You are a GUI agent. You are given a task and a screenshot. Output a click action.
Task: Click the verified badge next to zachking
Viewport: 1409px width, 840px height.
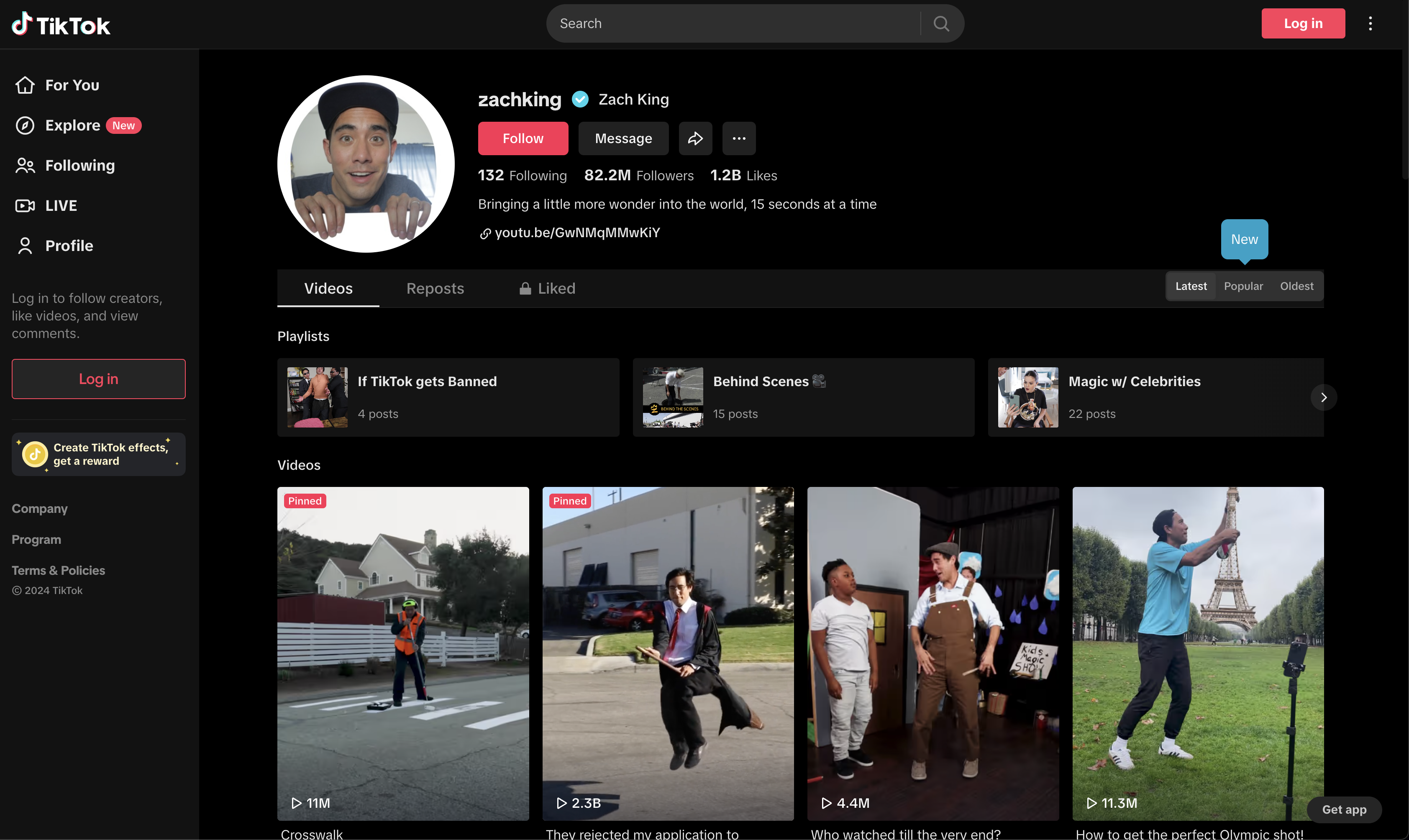click(x=580, y=99)
